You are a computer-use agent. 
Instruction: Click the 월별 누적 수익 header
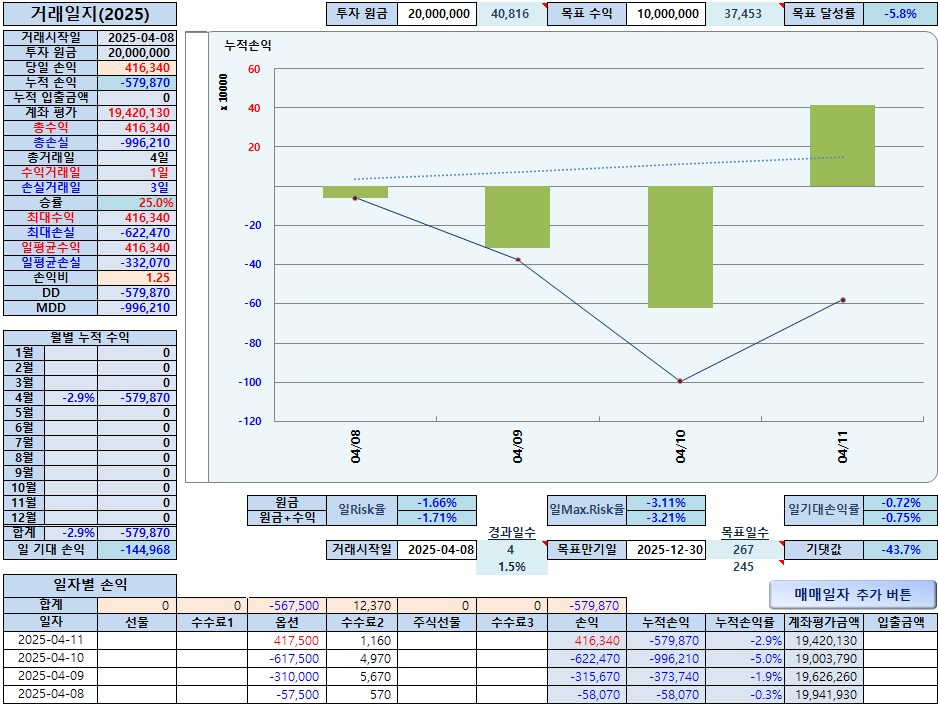[x=90, y=337]
